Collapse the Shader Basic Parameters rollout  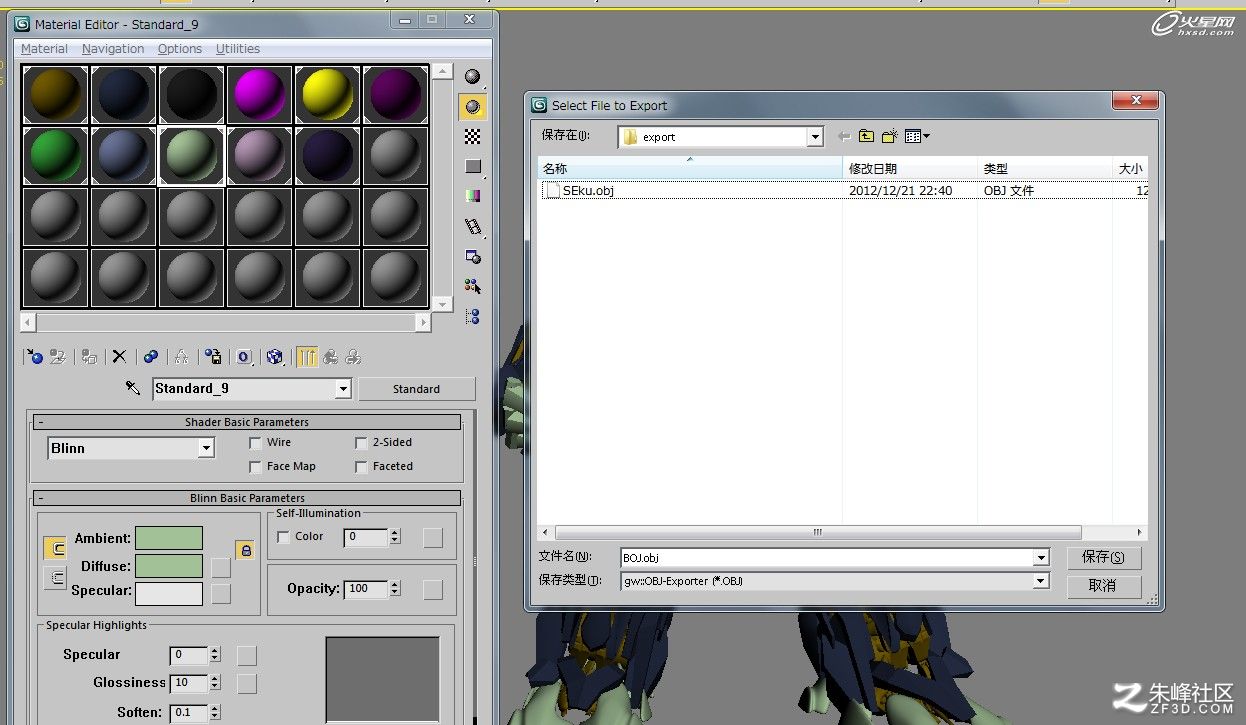[41, 422]
